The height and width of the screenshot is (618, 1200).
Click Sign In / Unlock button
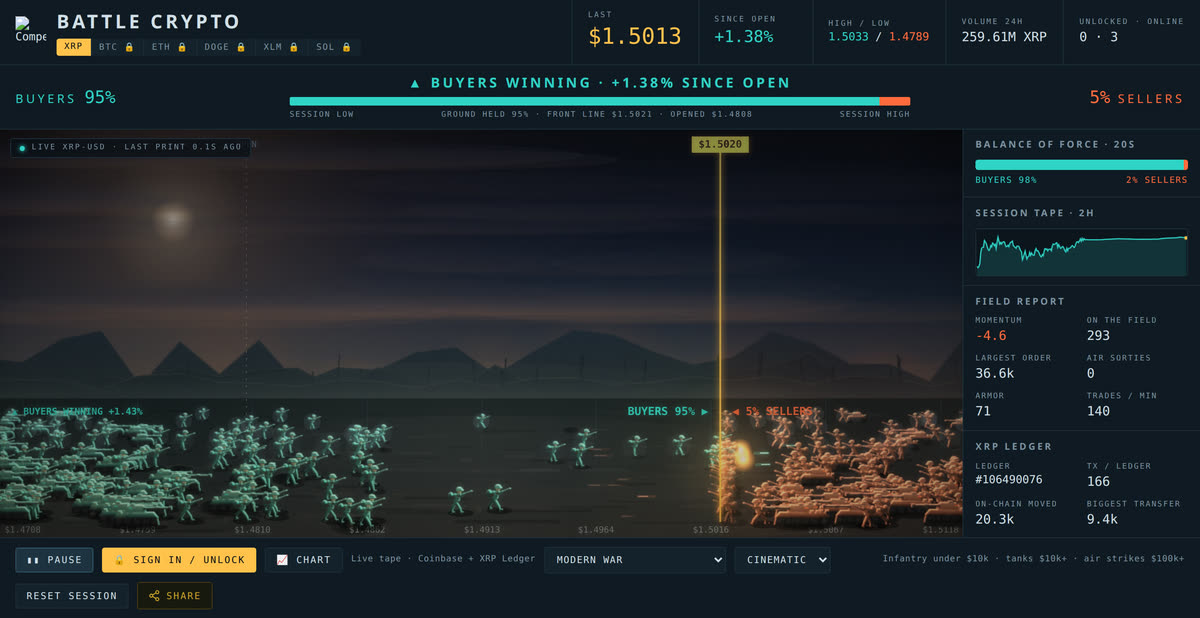point(179,560)
